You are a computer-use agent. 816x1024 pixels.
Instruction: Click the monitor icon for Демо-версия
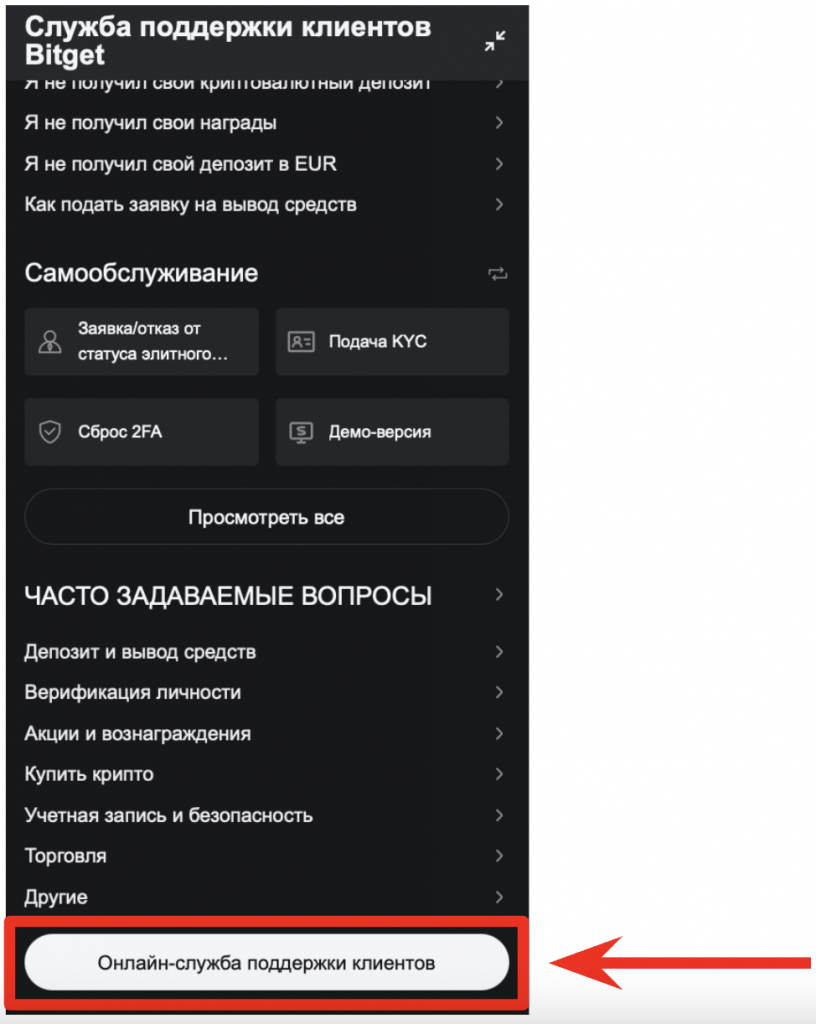[301, 432]
